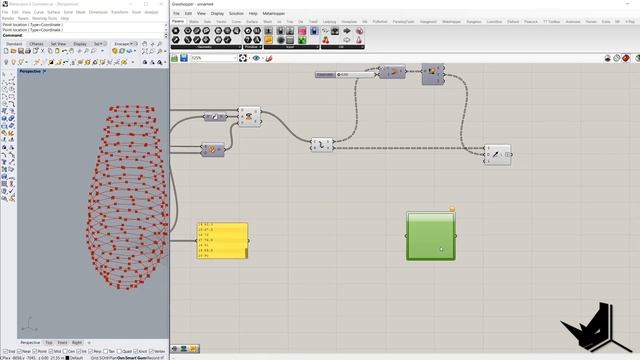Select the component next to the slider
Image resolution: width=640 pixels, height=360 pixels.
[392, 72]
